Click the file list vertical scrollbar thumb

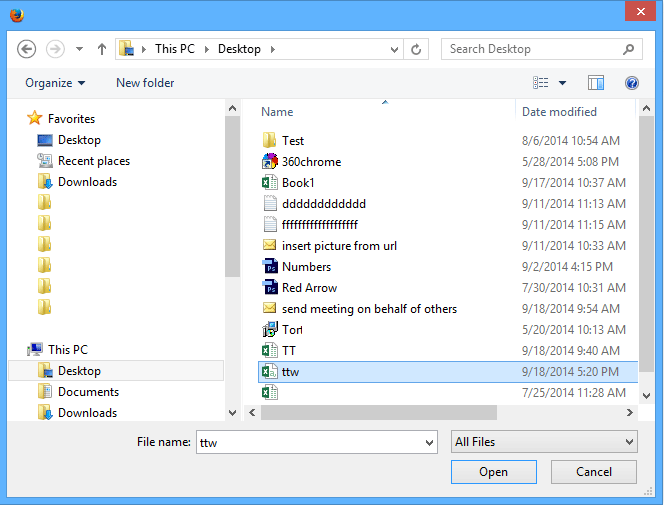point(646,244)
